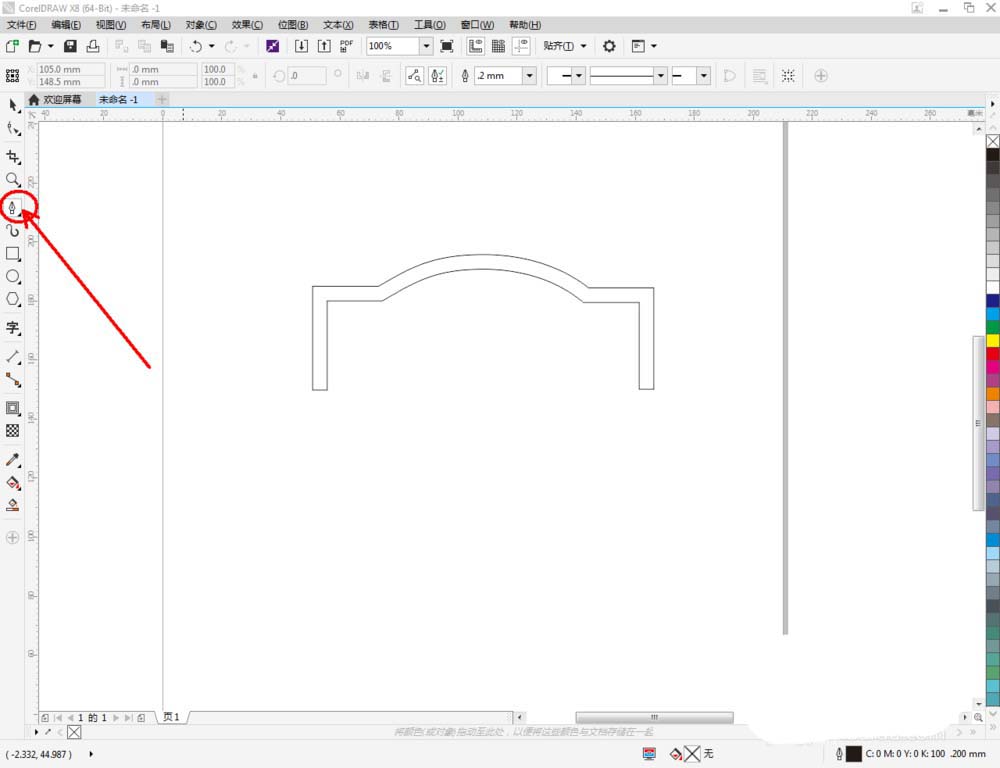Click the 页1 page tab
1000x768 pixels.
172,717
